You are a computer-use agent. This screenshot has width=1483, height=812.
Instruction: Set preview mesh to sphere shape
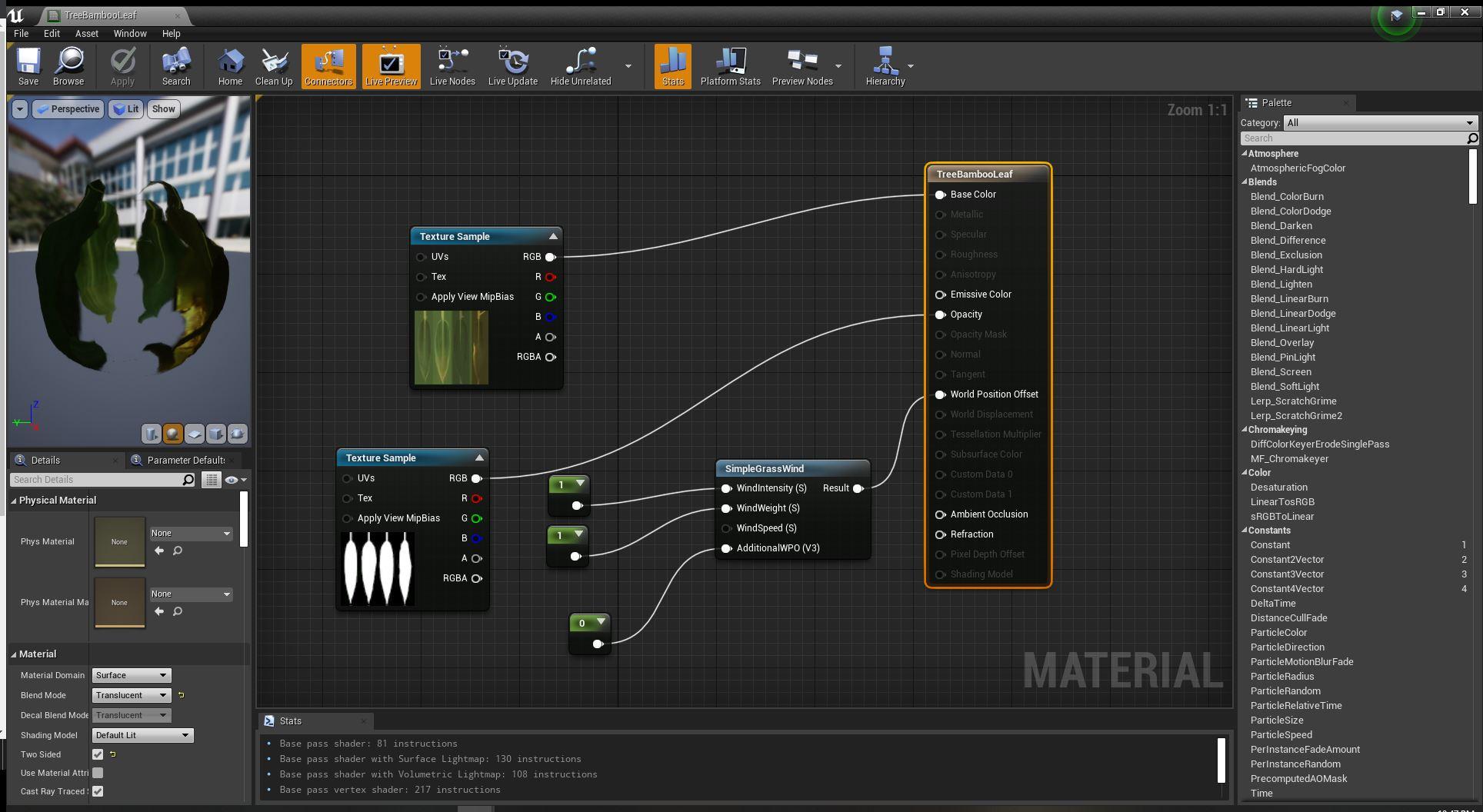pyautogui.click(x=173, y=434)
